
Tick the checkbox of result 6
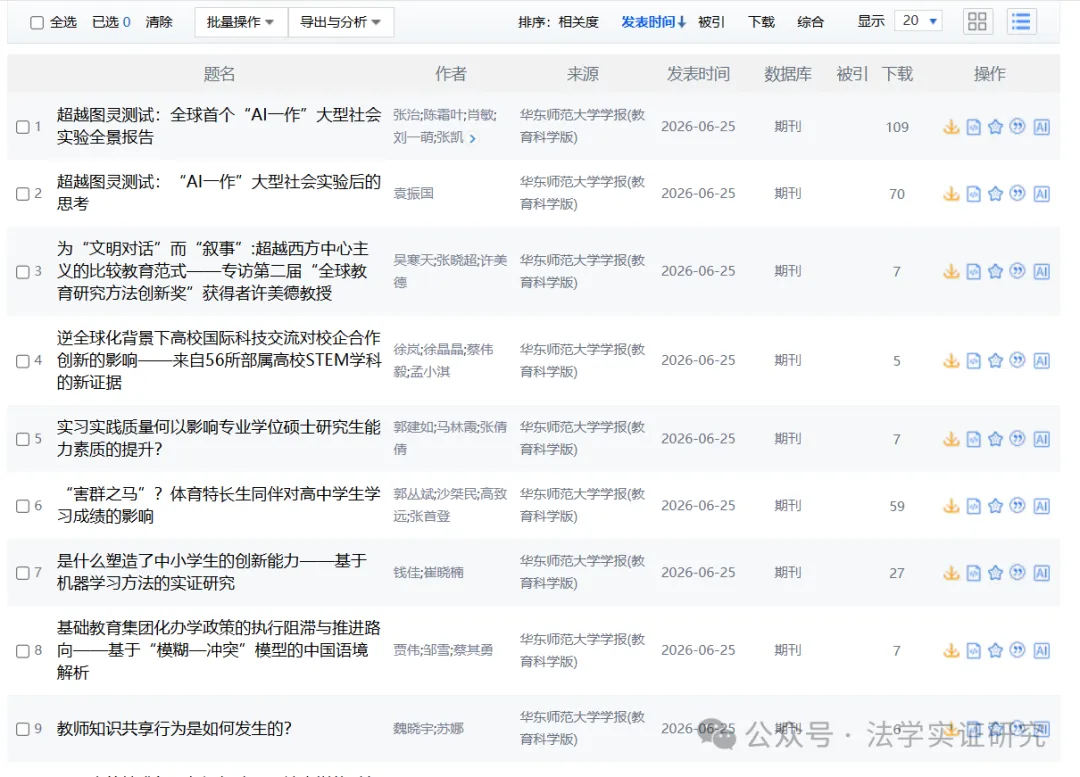coord(23,506)
